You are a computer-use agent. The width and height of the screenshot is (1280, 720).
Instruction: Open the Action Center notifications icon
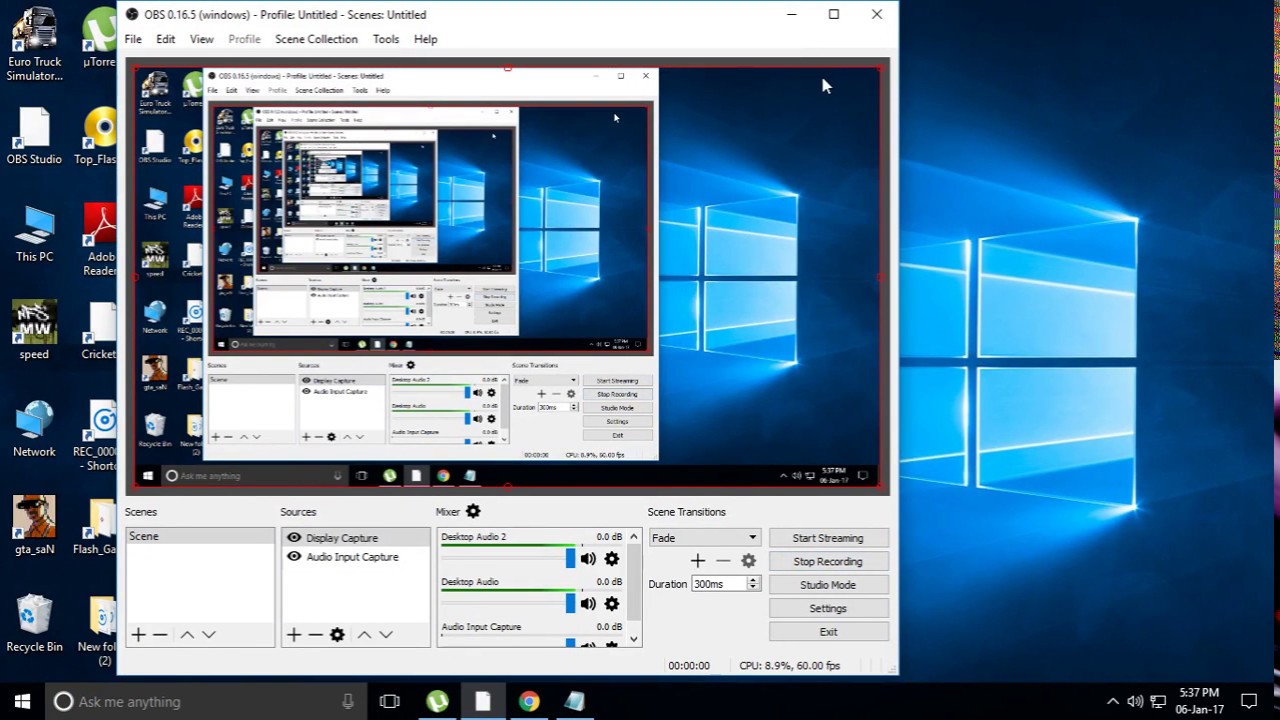(1248, 701)
